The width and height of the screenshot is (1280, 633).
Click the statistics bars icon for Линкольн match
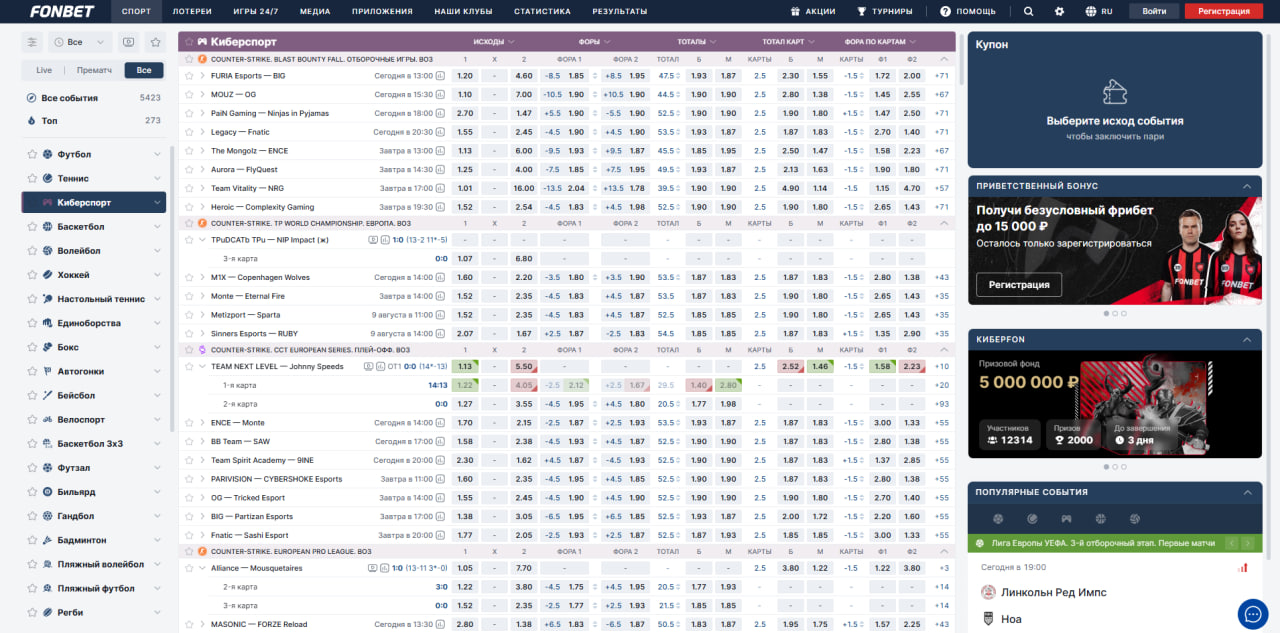(x=1243, y=567)
